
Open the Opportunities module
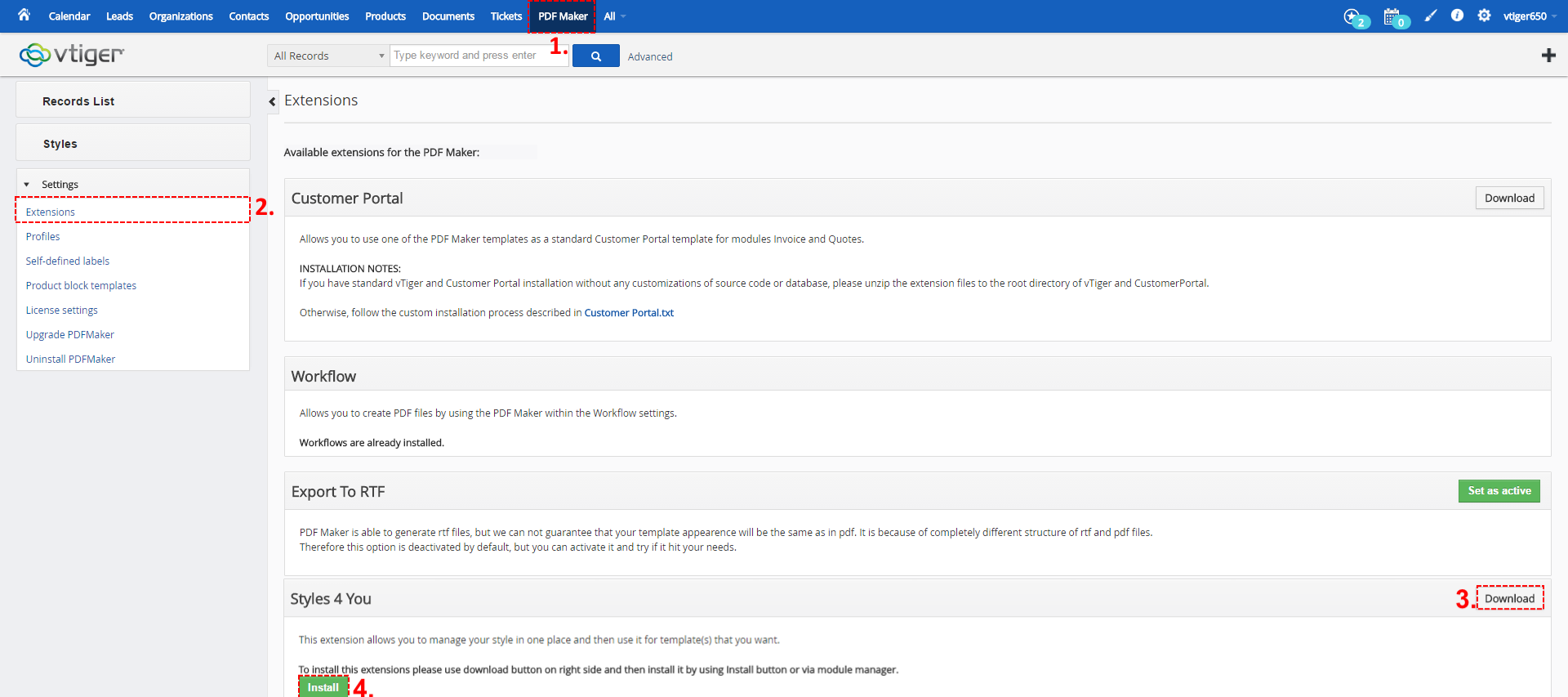click(x=317, y=16)
